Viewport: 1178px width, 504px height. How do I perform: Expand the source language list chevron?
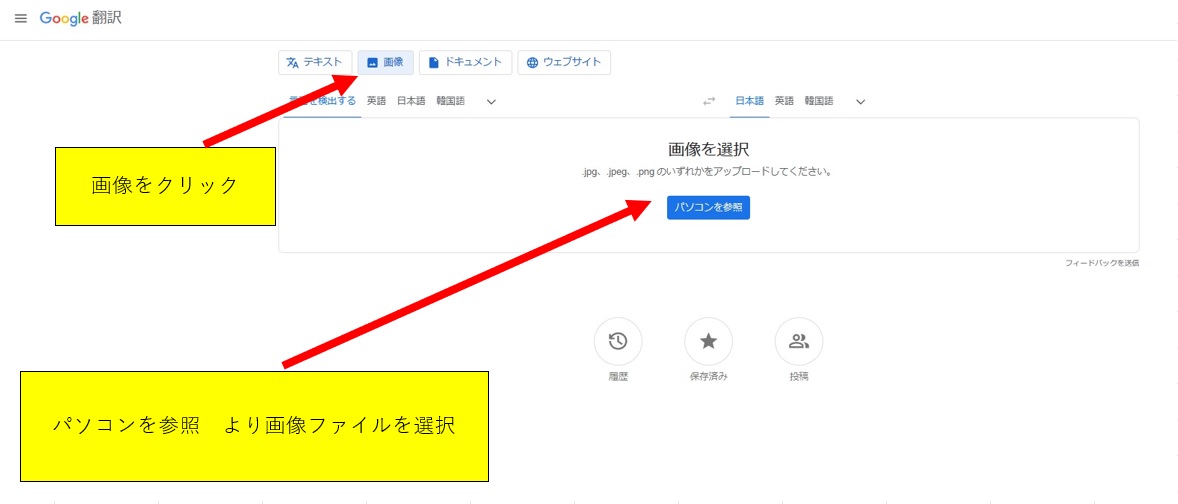coord(491,101)
